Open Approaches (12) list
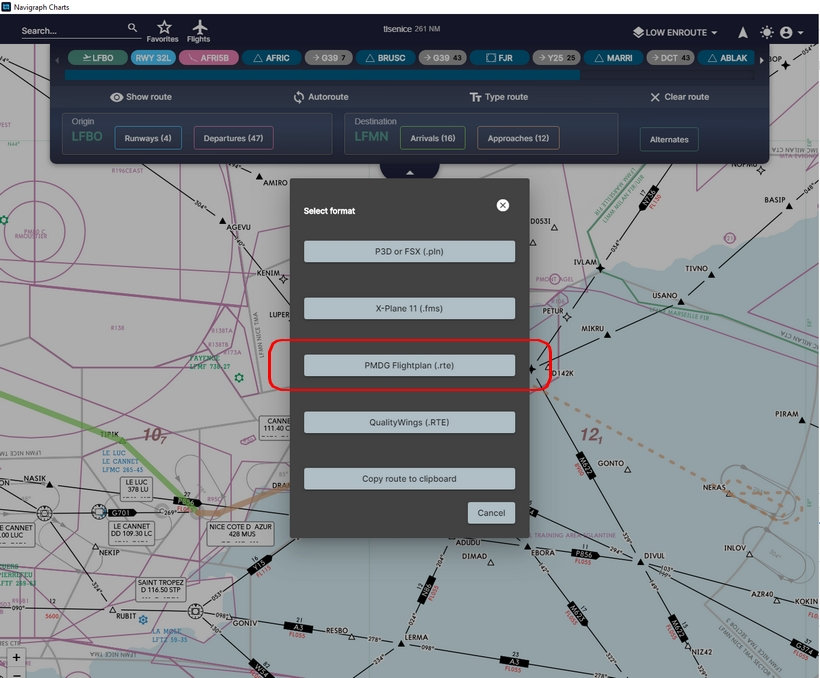The width and height of the screenshot is (820, 678). (518, 138)
